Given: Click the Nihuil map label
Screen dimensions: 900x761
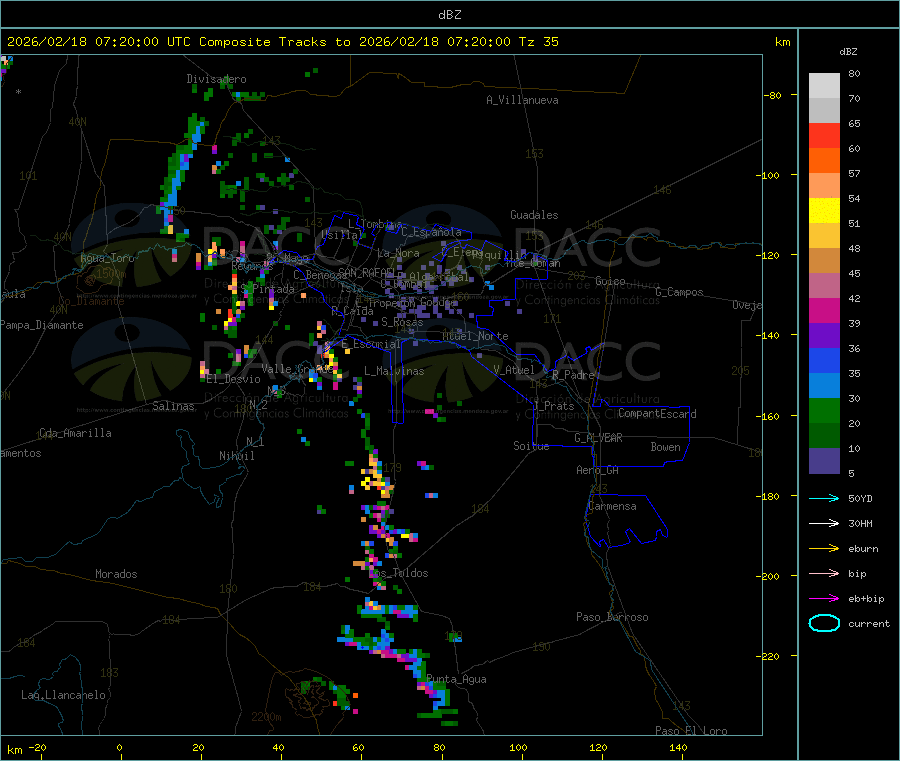Looking at the screenshot, I should click(x=237, y=456).
